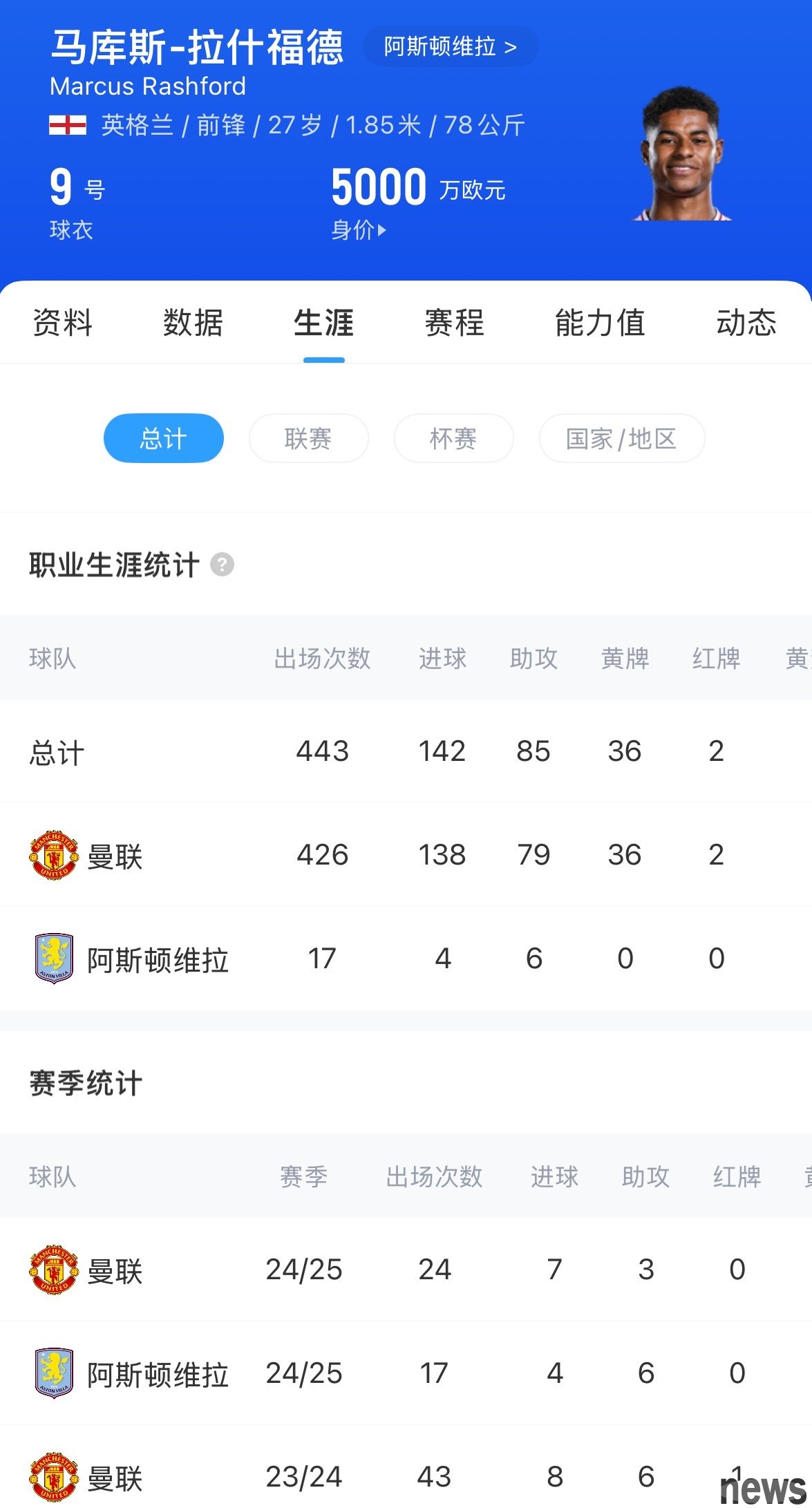Select the 国家/地区 filter pill
This screenshot has width=812, height=1508.
[x=621, y=438]
